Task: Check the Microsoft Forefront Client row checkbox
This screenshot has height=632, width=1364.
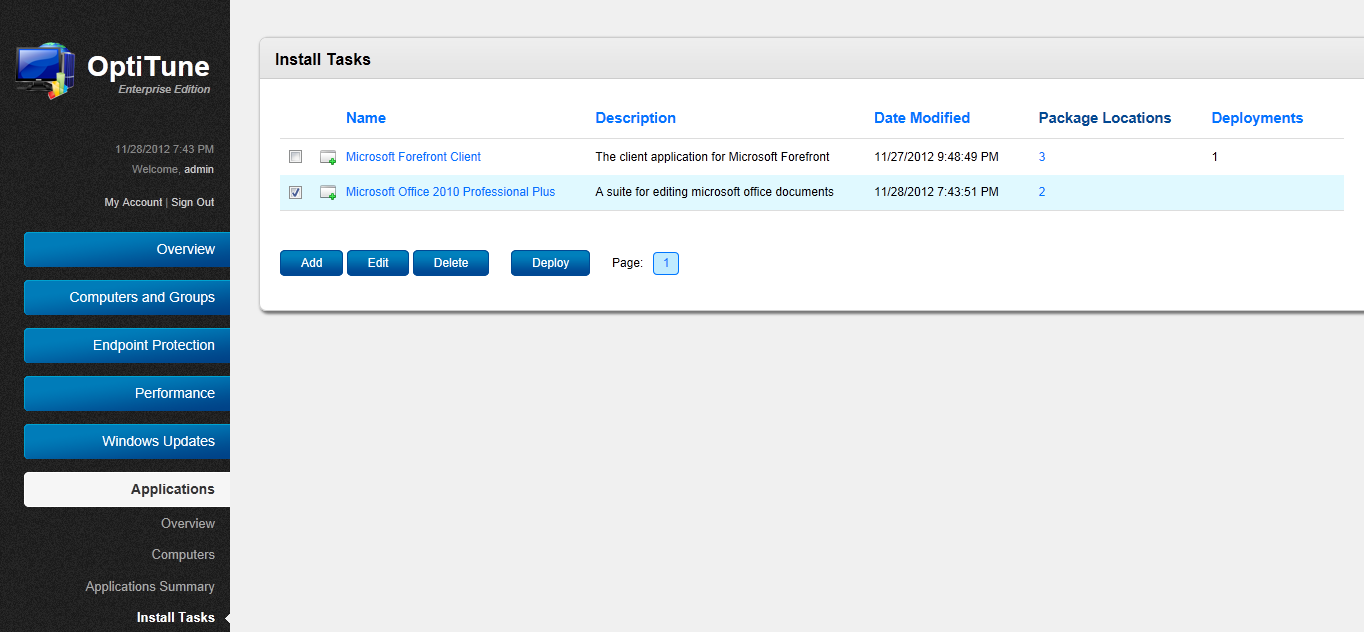Action: (x=295, y=157)
